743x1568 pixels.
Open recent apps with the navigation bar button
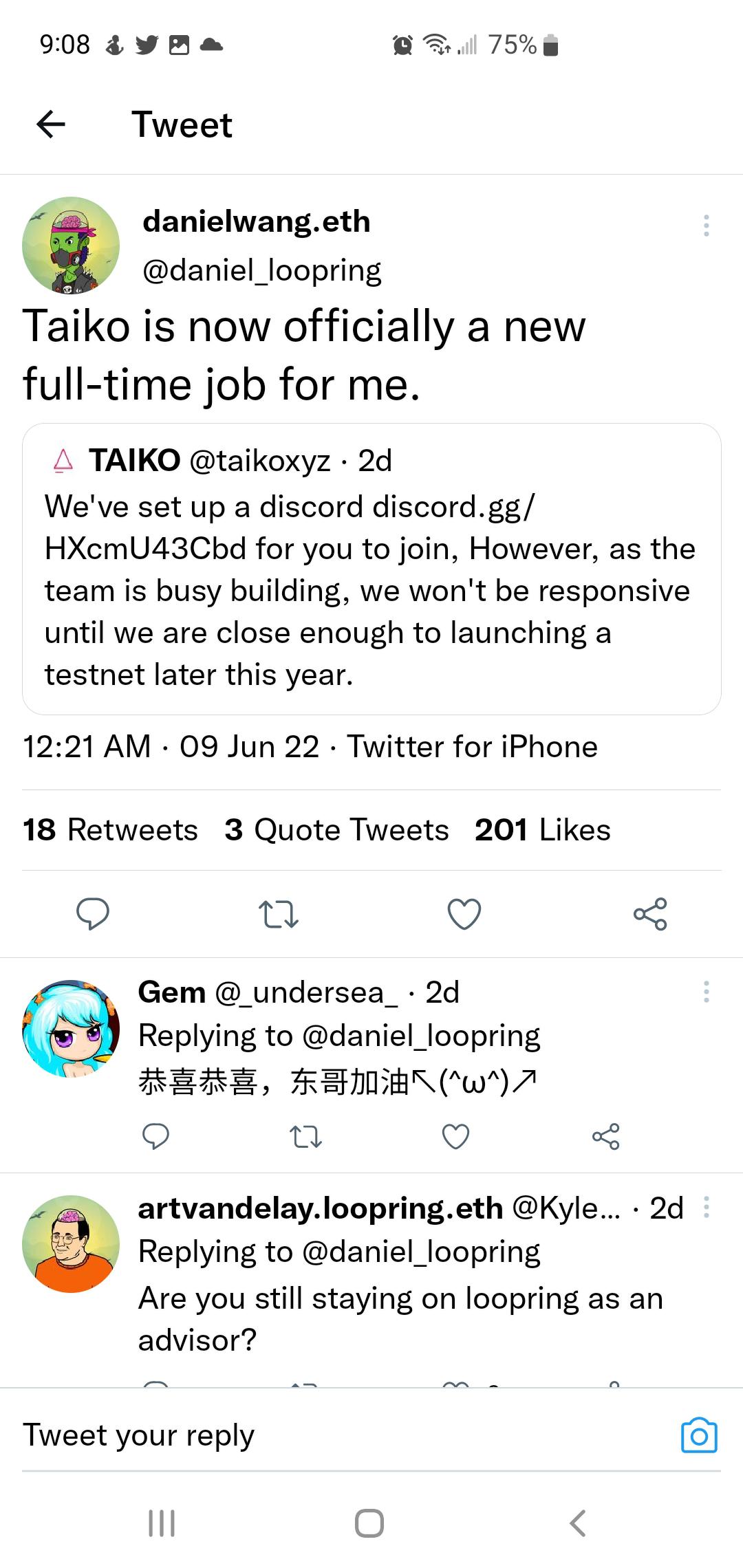[160, 1521]
